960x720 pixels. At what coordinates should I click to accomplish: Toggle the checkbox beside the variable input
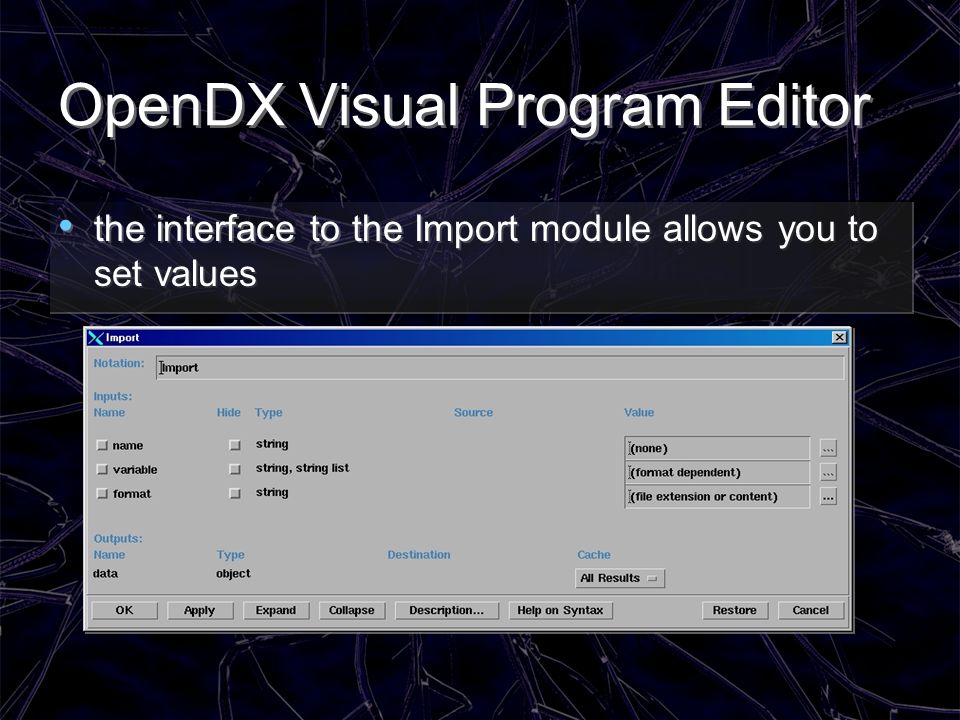point(102,470)
